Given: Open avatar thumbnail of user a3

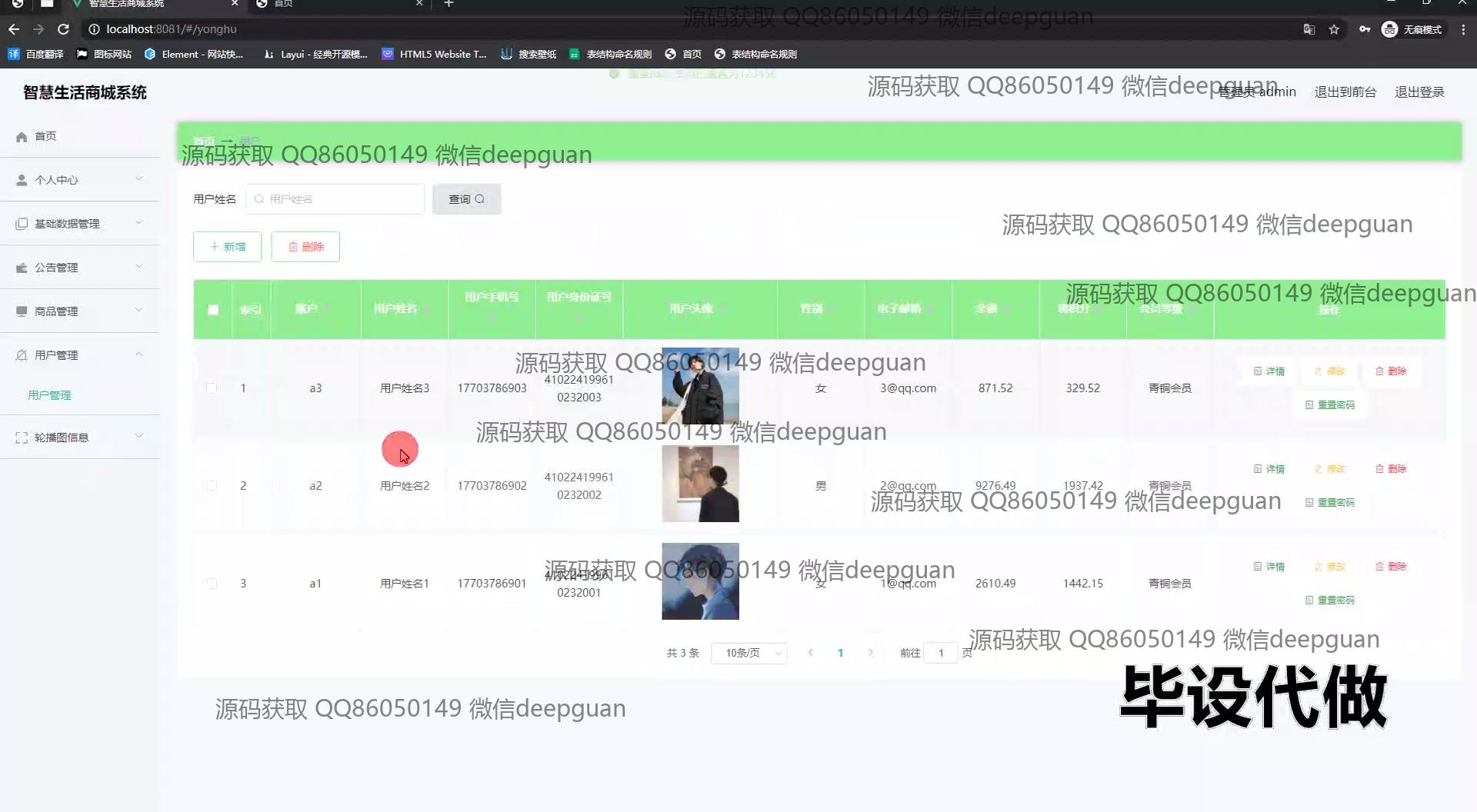Looking at the screenshot, I should [700, 386].
